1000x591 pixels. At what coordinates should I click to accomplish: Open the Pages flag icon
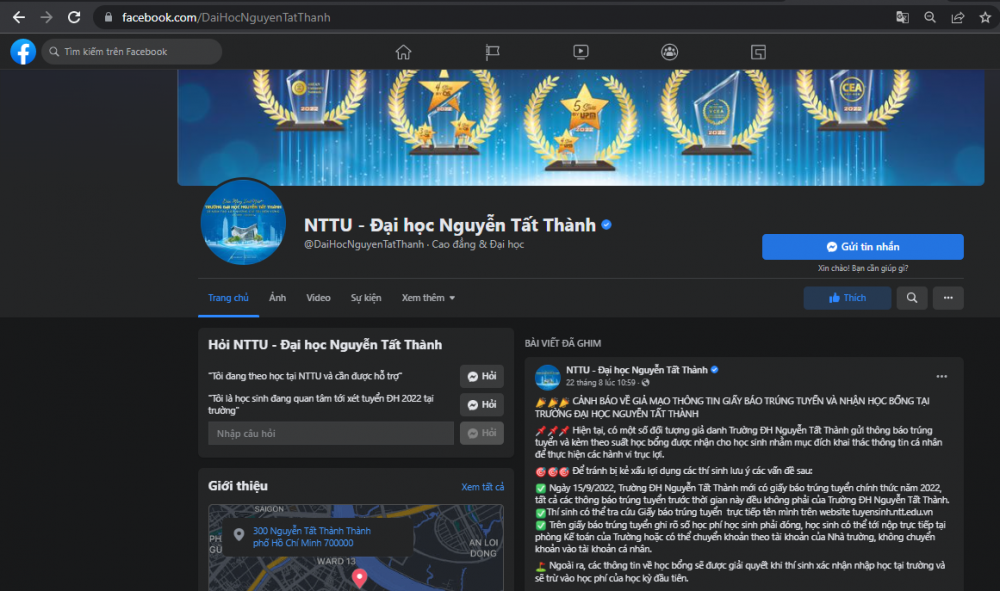pyautogui.click(x=492, y=52)
